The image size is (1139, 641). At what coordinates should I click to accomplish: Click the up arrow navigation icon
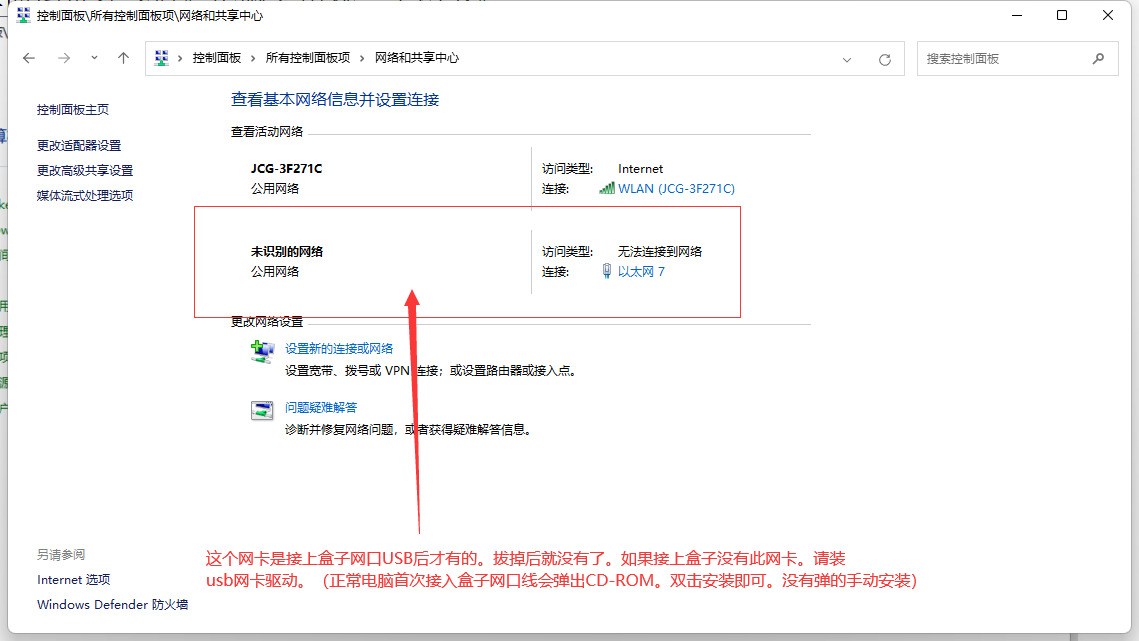(x=122, y=58)
